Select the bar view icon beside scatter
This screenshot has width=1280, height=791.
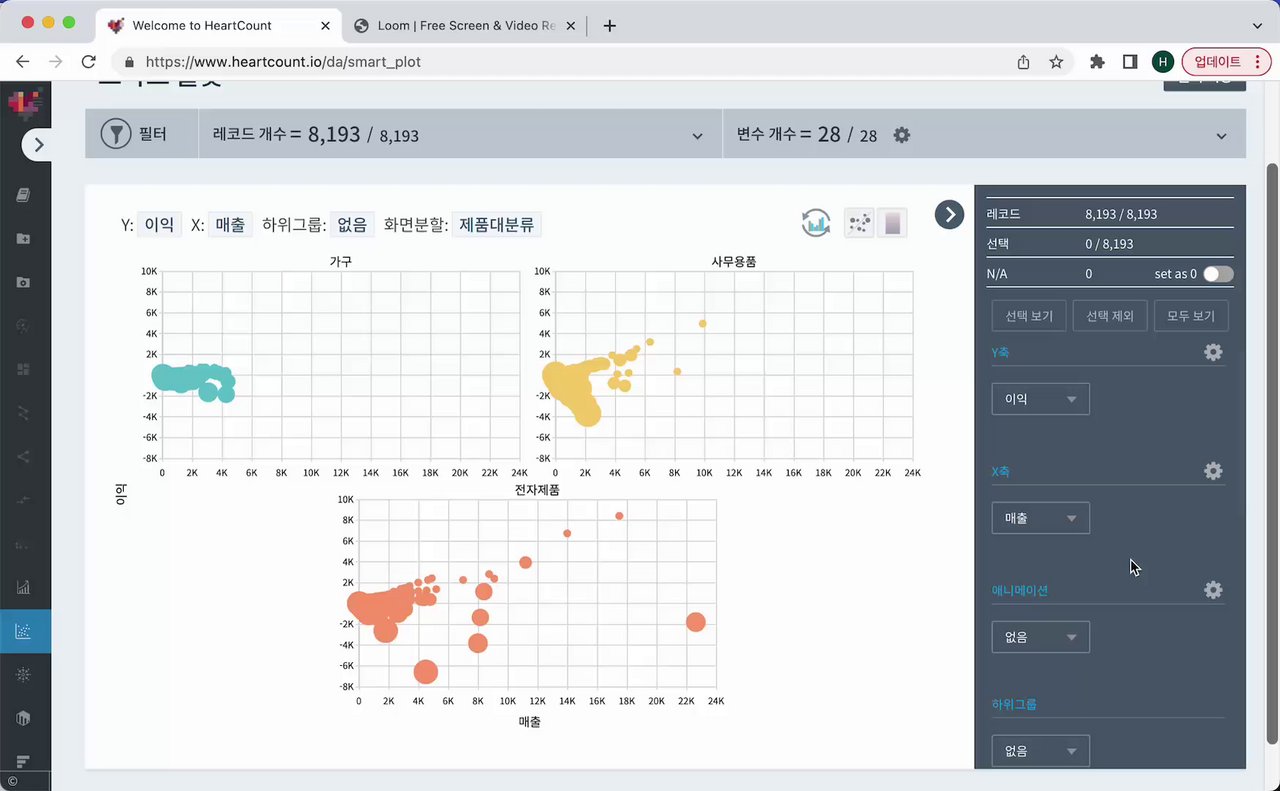tap(893, 223)
